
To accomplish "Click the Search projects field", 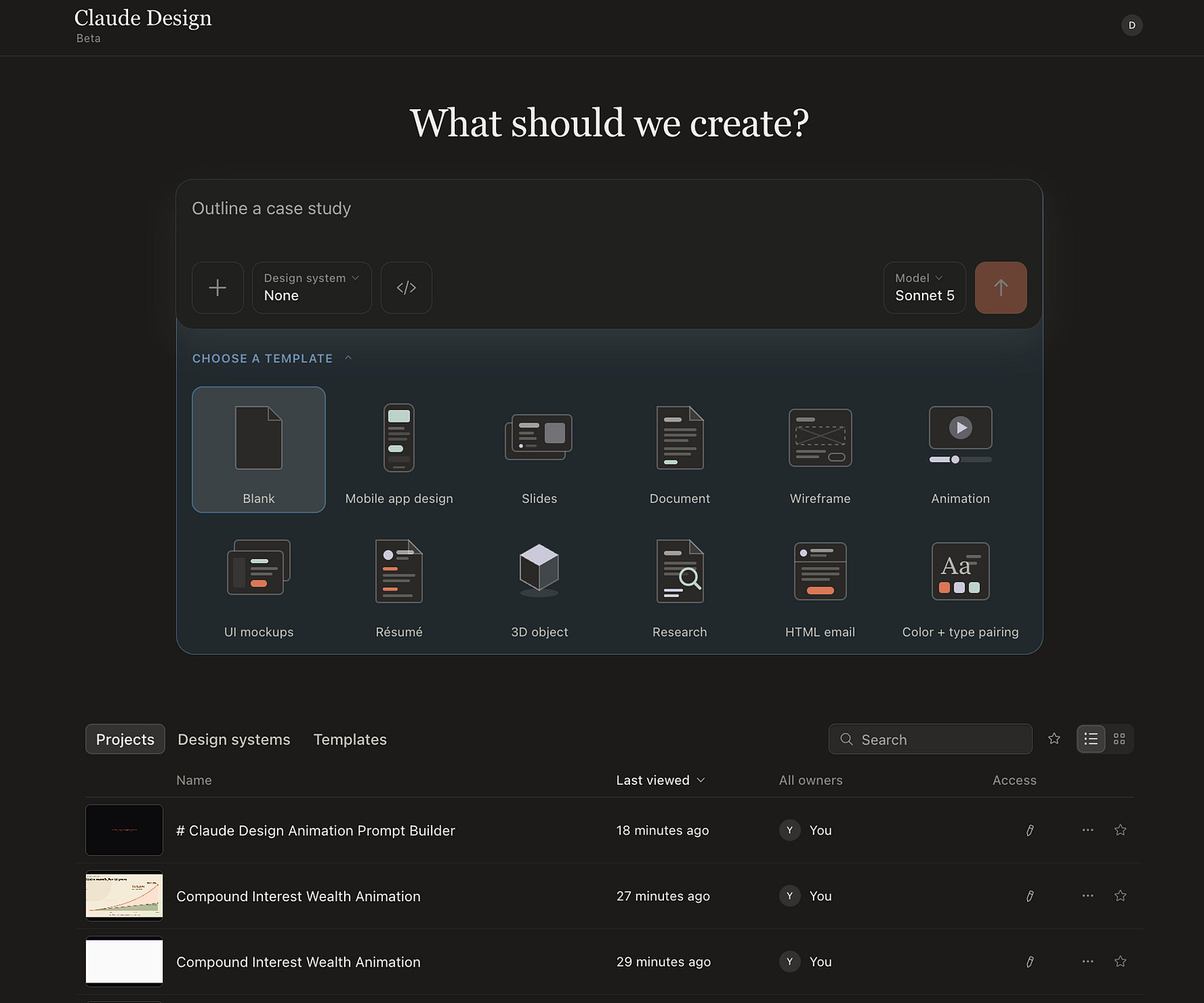I will [x=930, y=739].
